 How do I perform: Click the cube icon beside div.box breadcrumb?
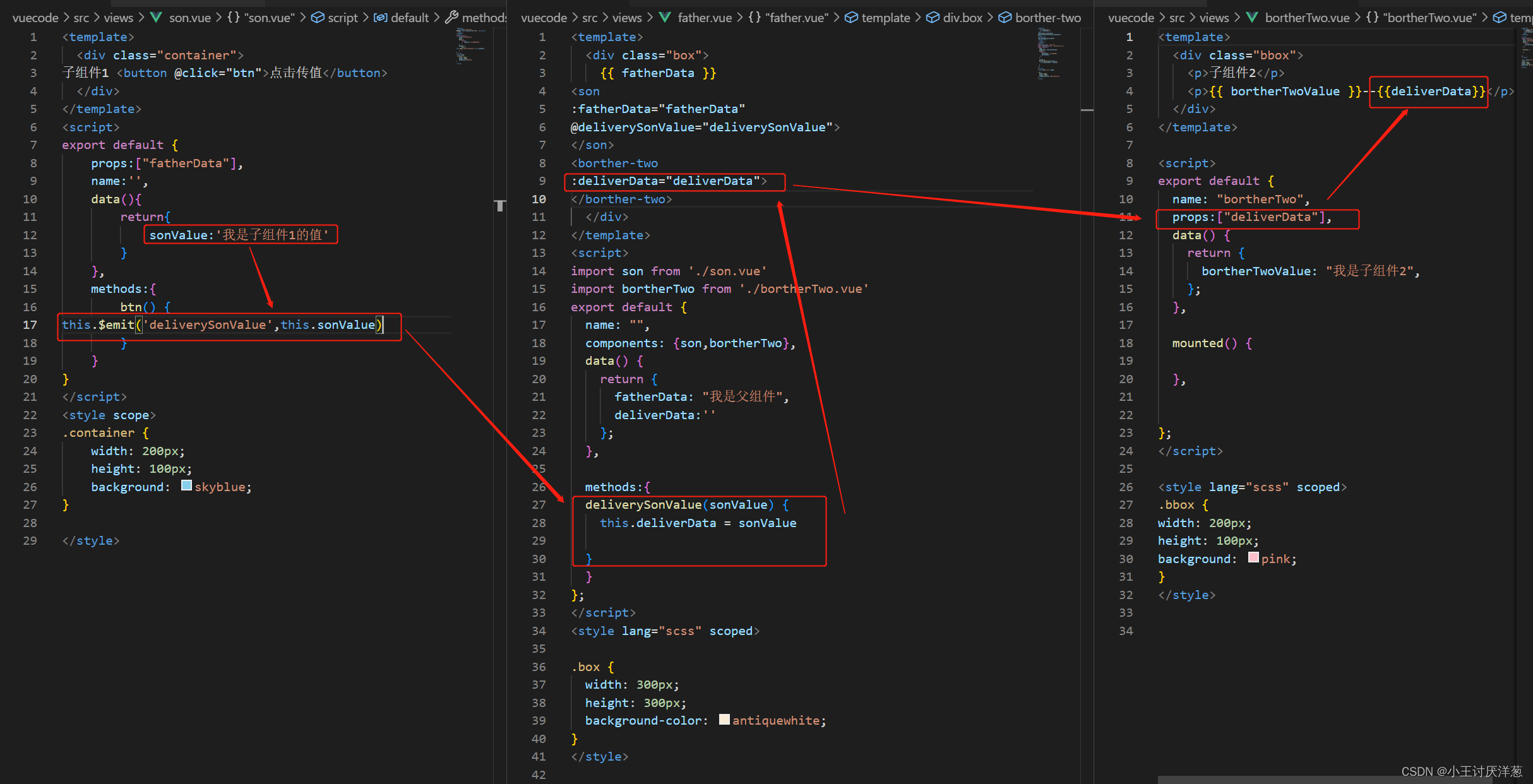click(x=933, y=18)
